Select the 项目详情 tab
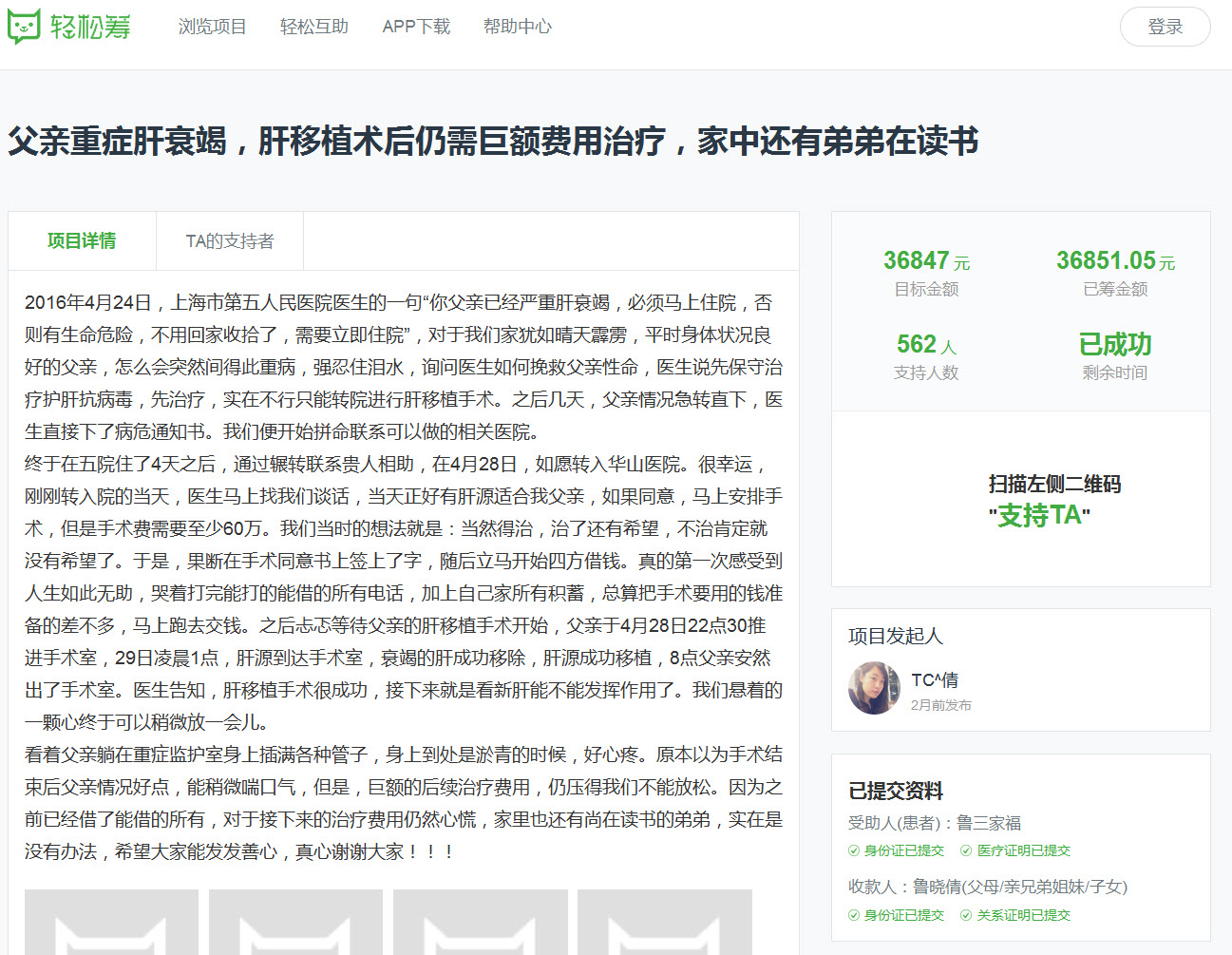 [82, 241]
